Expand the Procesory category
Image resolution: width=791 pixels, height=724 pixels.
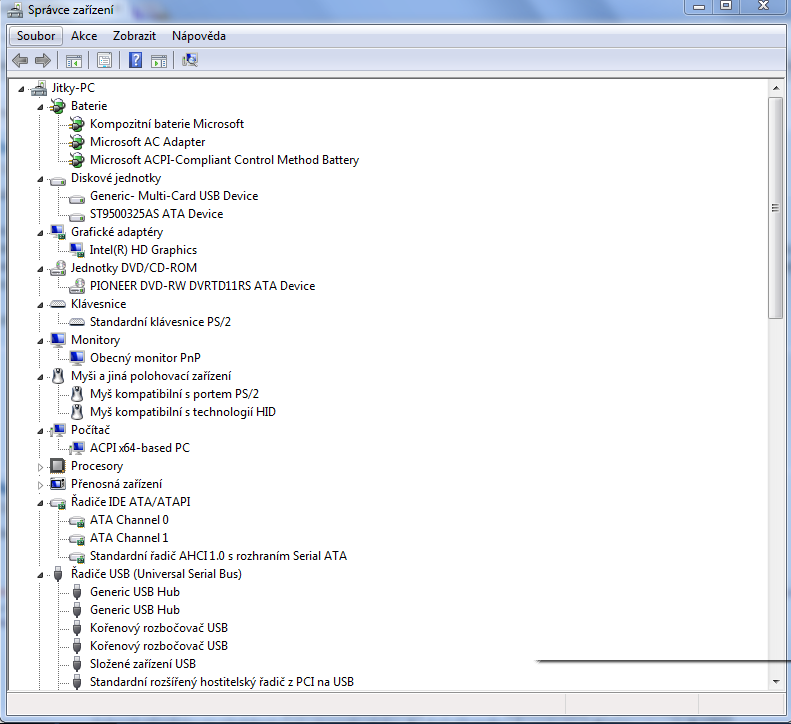pyautogui.click(x=40, y=467)
